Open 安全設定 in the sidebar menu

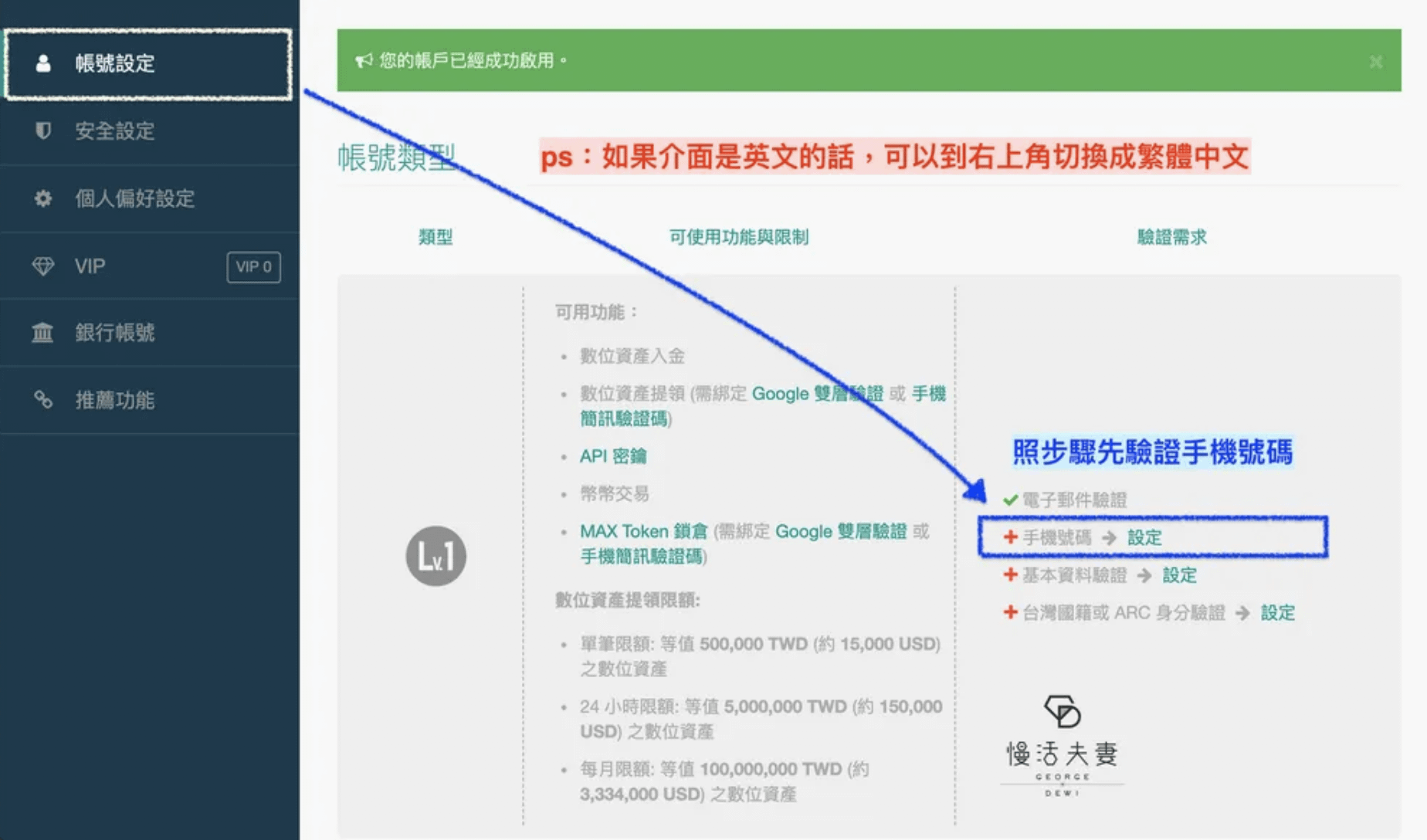click(x=115, y=131)
